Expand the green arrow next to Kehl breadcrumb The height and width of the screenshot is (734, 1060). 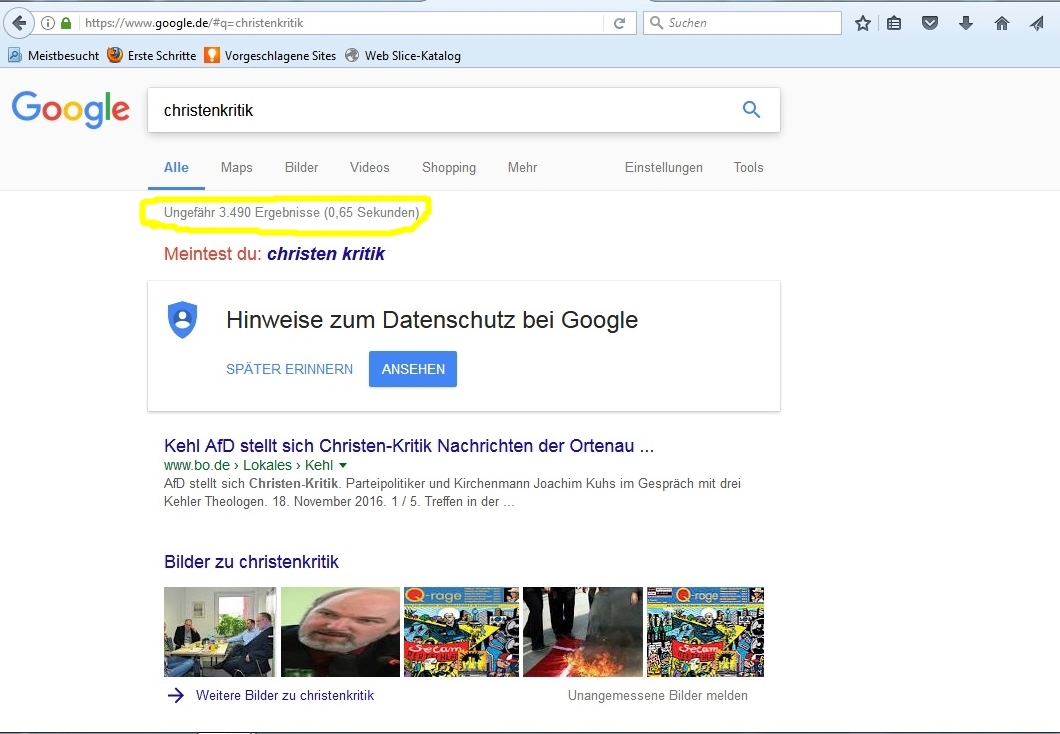click(x=343, y=465)
